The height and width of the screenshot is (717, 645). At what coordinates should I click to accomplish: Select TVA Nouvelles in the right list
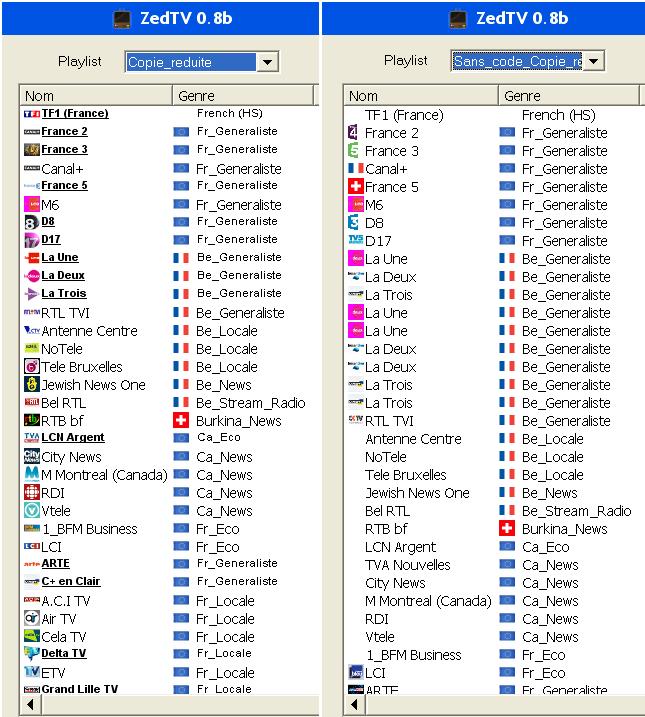407,565
